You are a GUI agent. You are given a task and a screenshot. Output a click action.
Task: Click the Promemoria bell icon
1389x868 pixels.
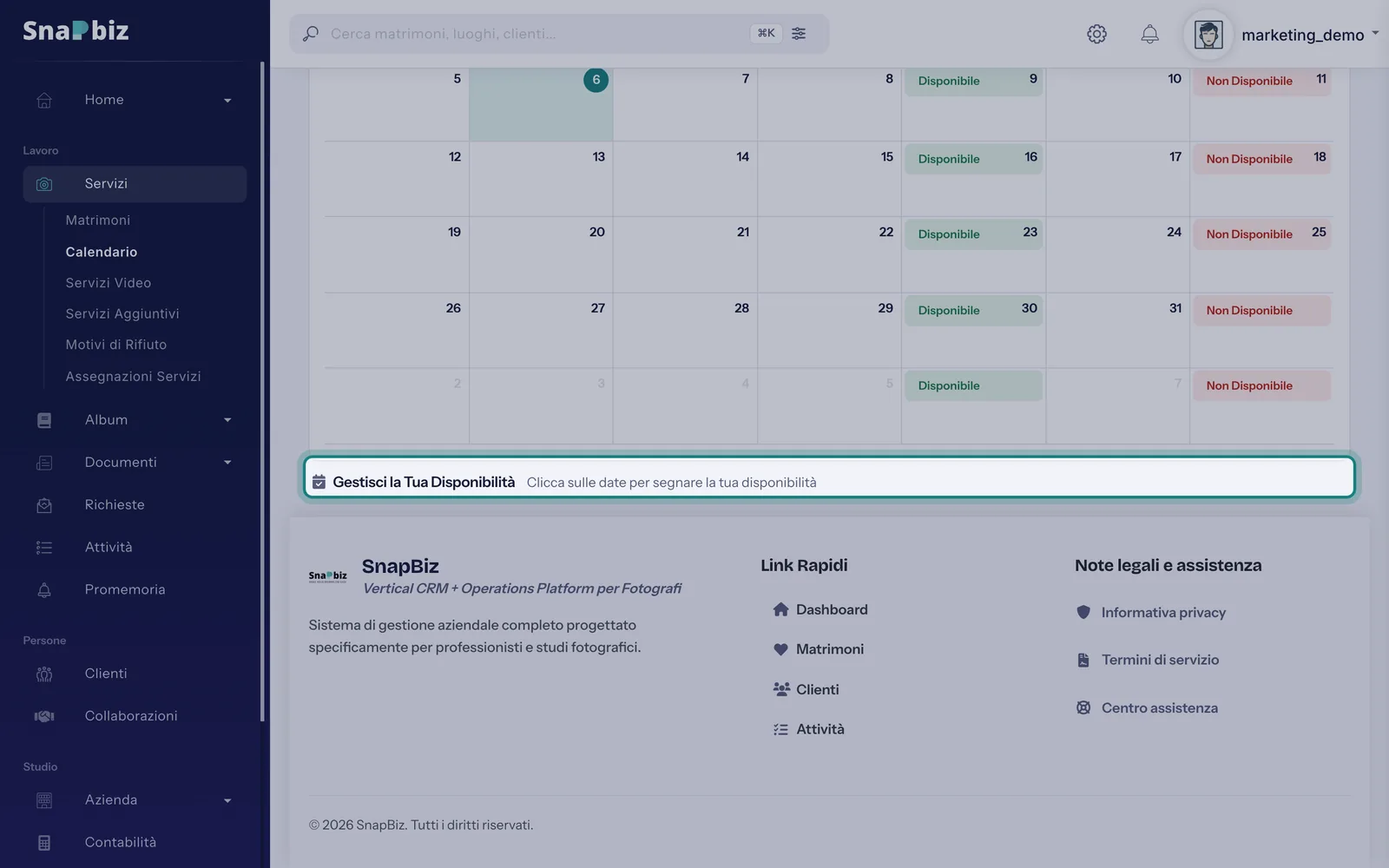click(44, 590)
